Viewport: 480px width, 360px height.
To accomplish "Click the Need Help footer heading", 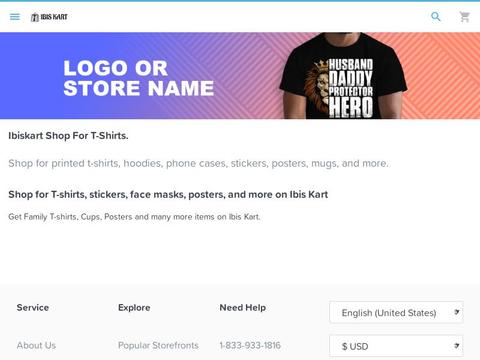I will pos(243,307).
